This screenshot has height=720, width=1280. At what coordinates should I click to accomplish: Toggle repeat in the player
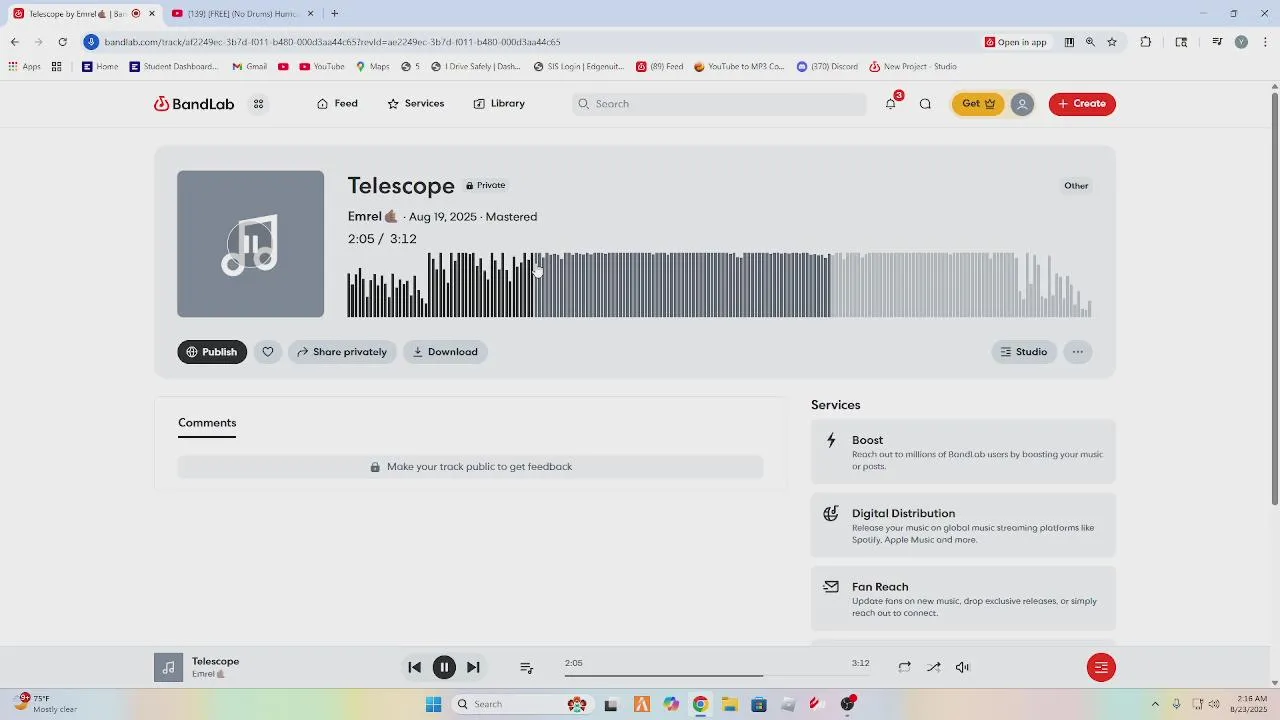pos(904,667)
